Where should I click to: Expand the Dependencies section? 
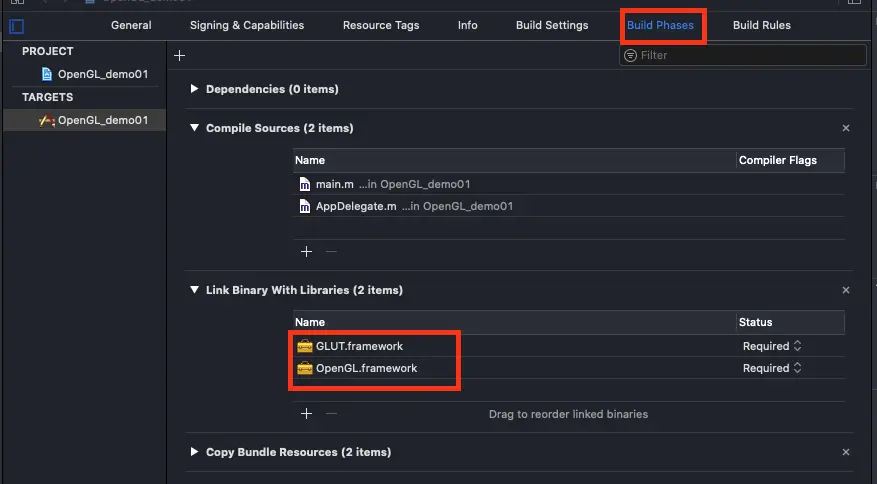coord(194,88)
